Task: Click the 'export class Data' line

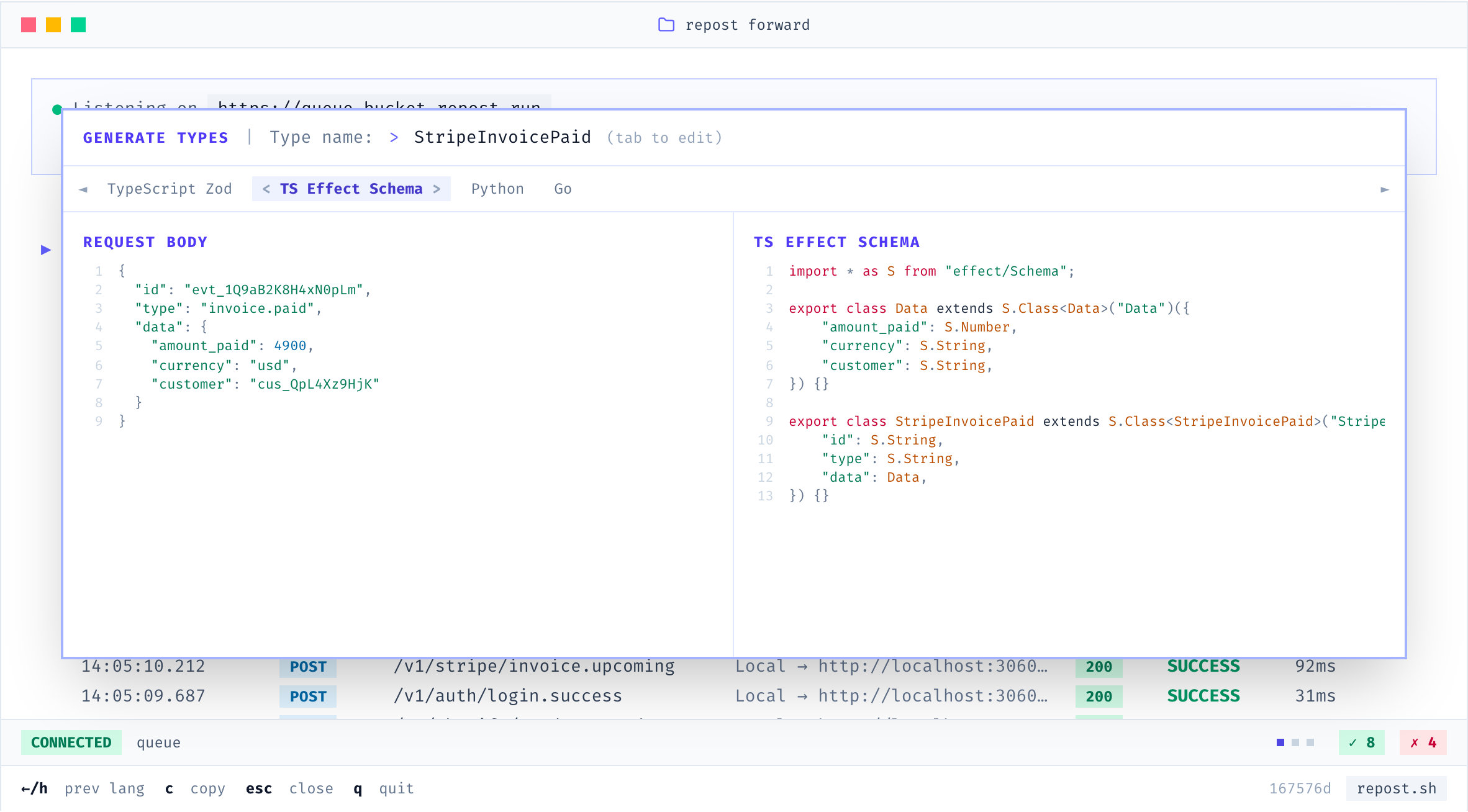Action: click(x=989, y=309)
